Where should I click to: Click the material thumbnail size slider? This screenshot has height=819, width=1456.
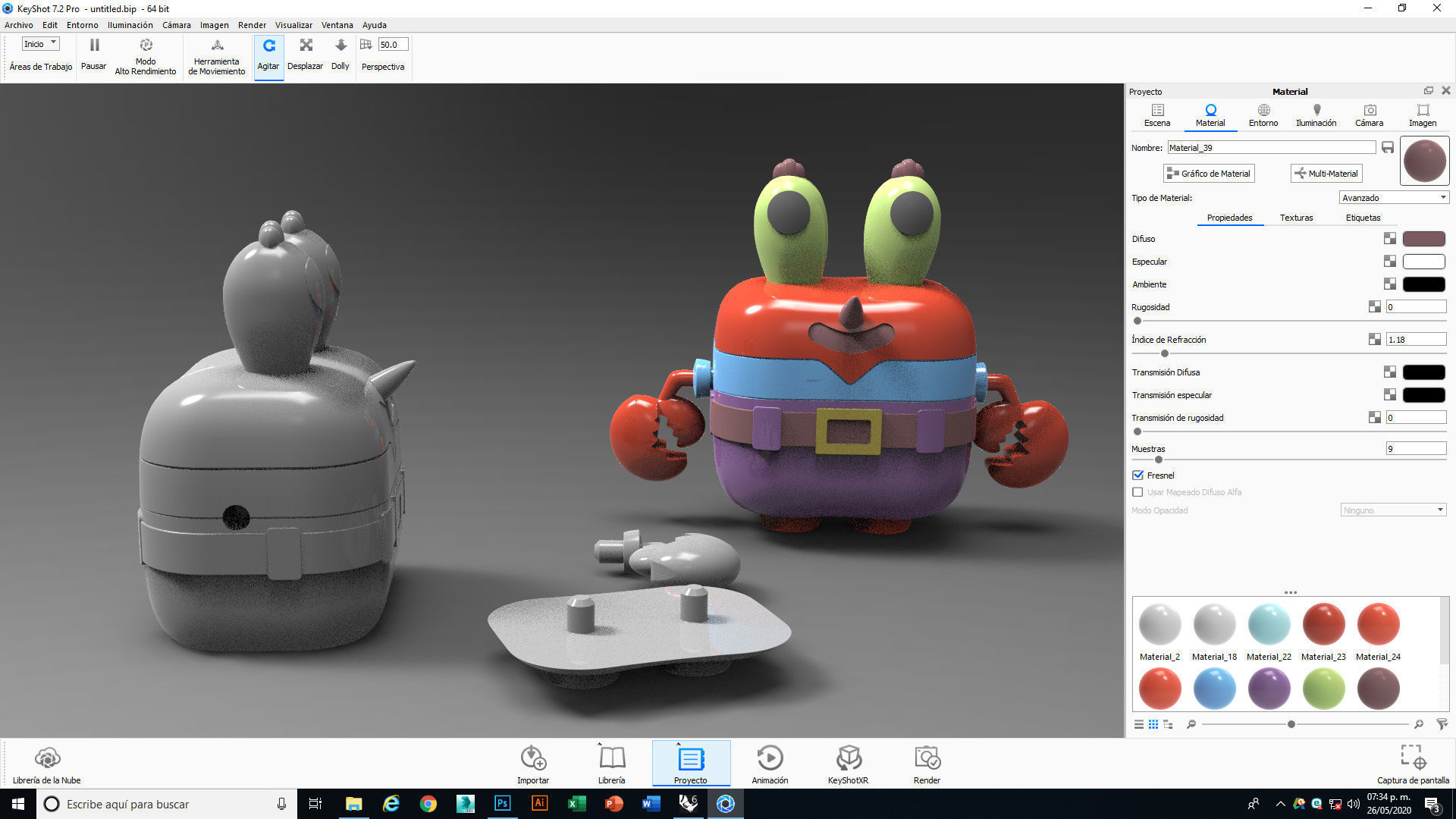coord(1304,724)
